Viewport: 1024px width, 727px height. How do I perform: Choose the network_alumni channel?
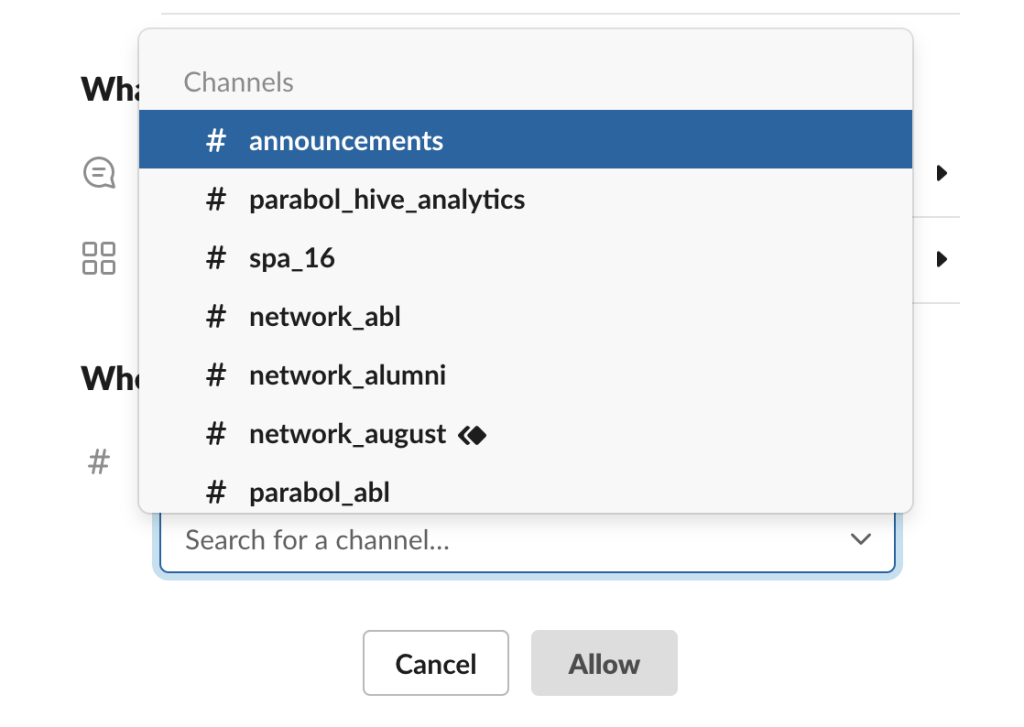click(347, 376)
